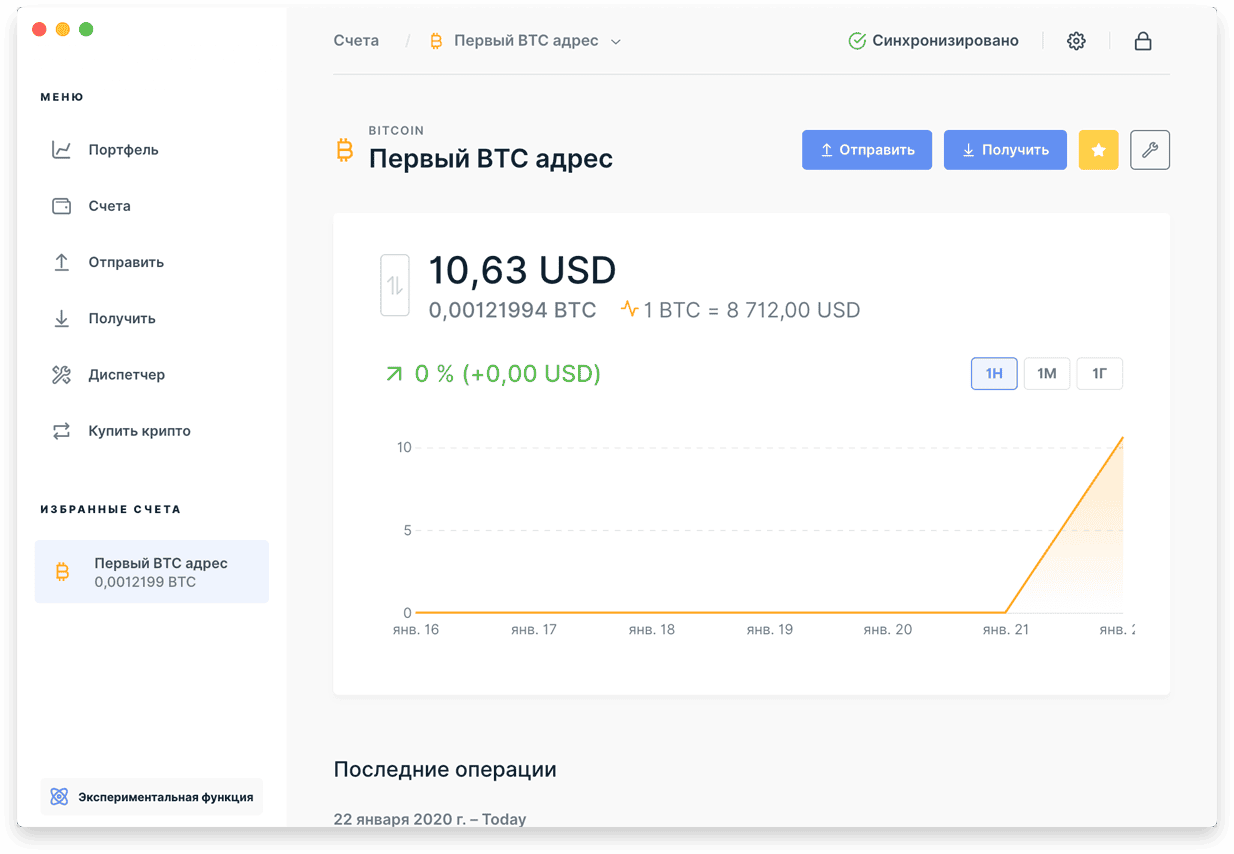Open the settings gear icon

point(1076,41)
